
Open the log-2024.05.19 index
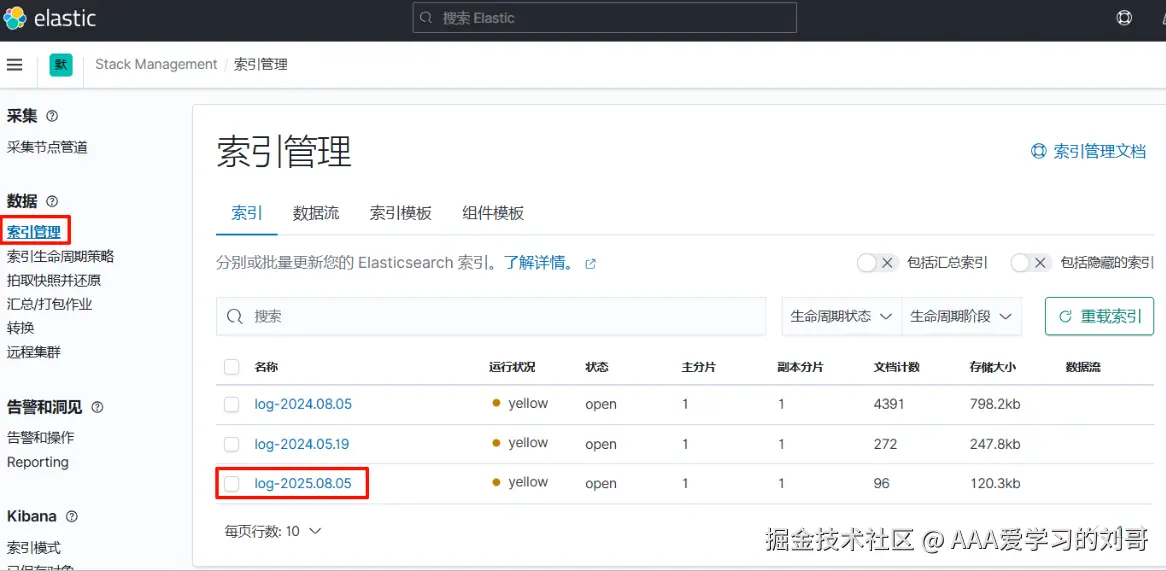302,445
